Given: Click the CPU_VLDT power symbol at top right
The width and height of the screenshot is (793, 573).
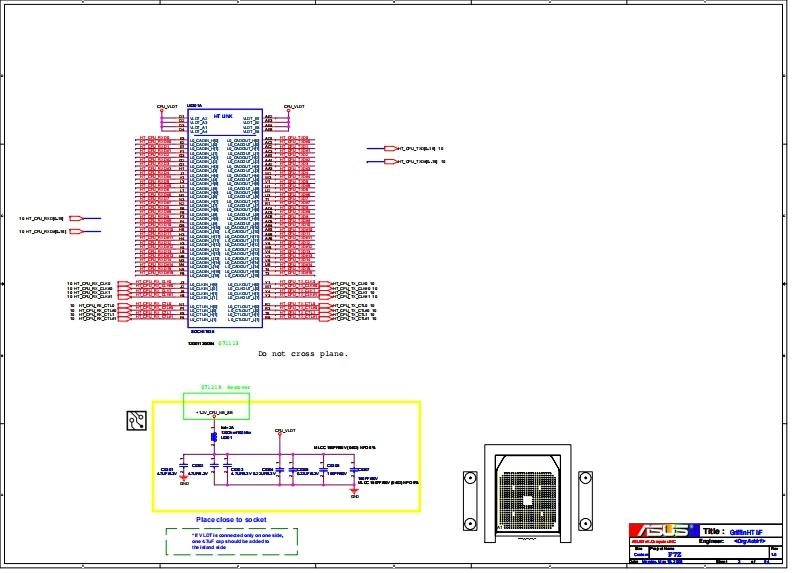Looking at the screenshot, I should point(293,108).
